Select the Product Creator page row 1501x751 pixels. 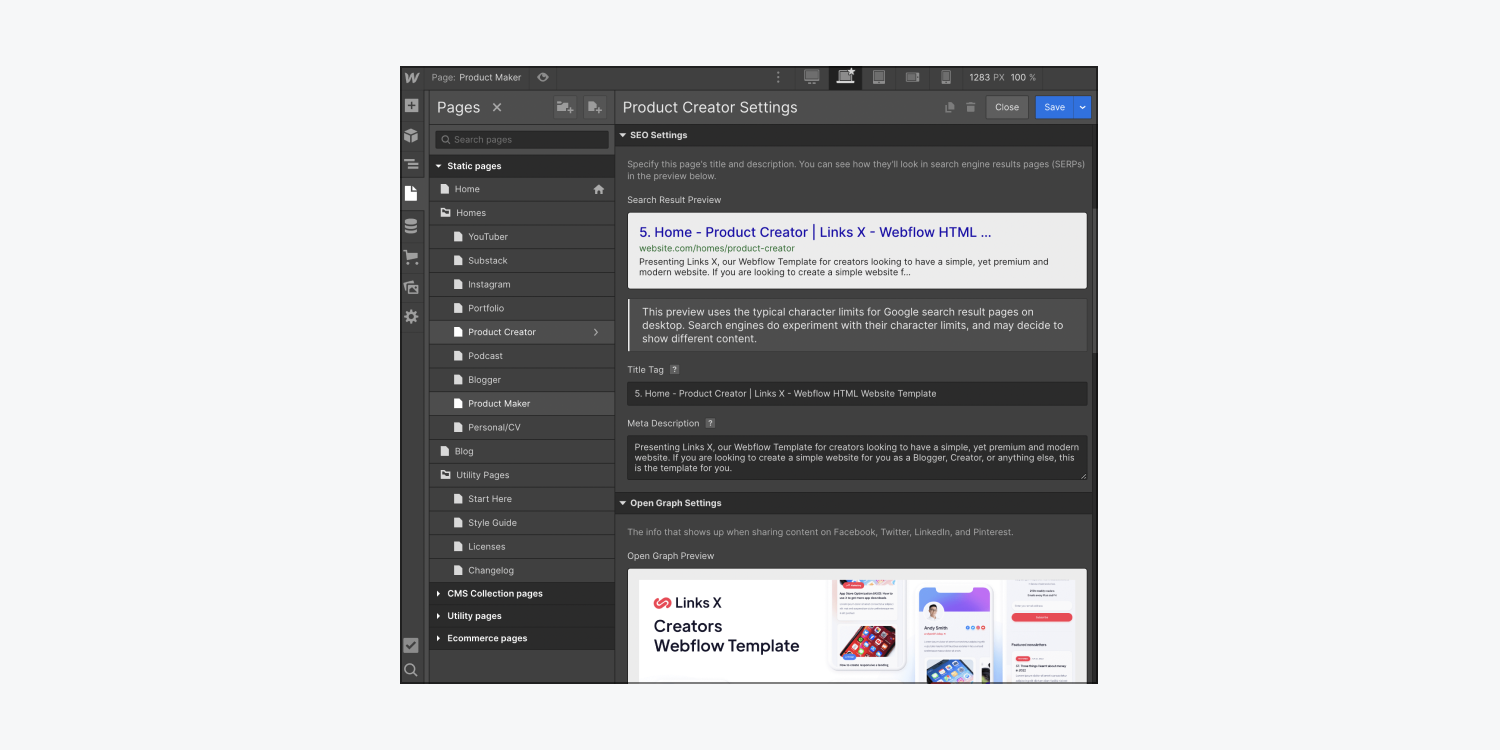522,332
